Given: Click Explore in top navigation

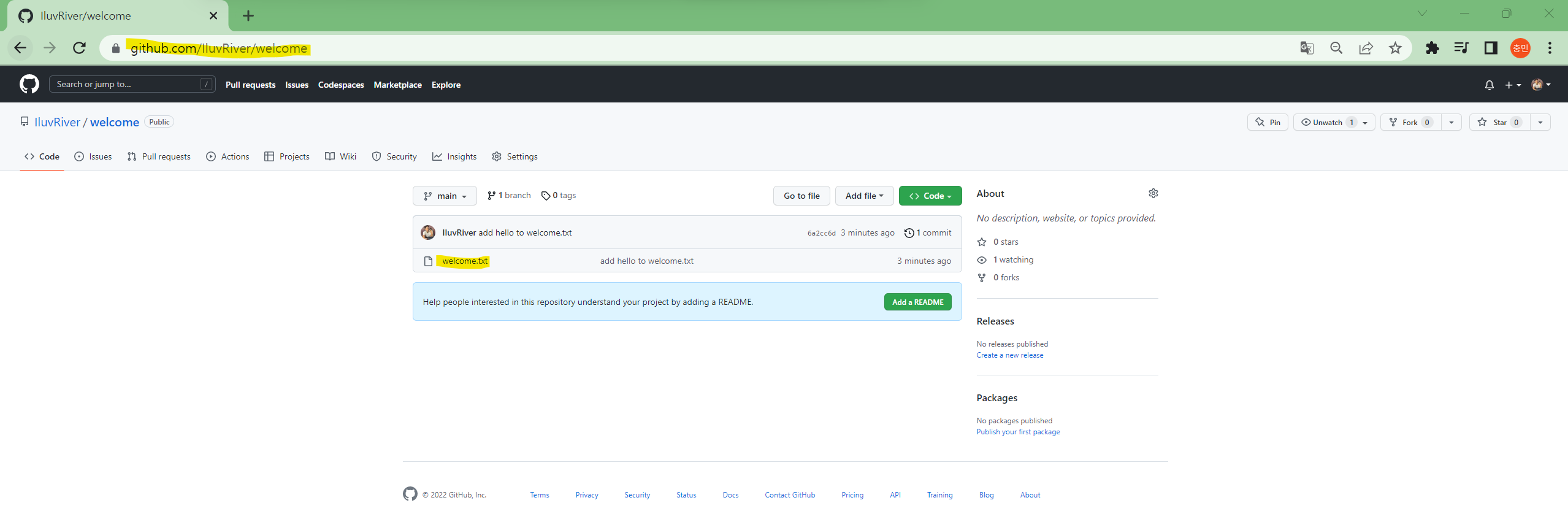Looking at the screenshot, I should tap(446, 85).
